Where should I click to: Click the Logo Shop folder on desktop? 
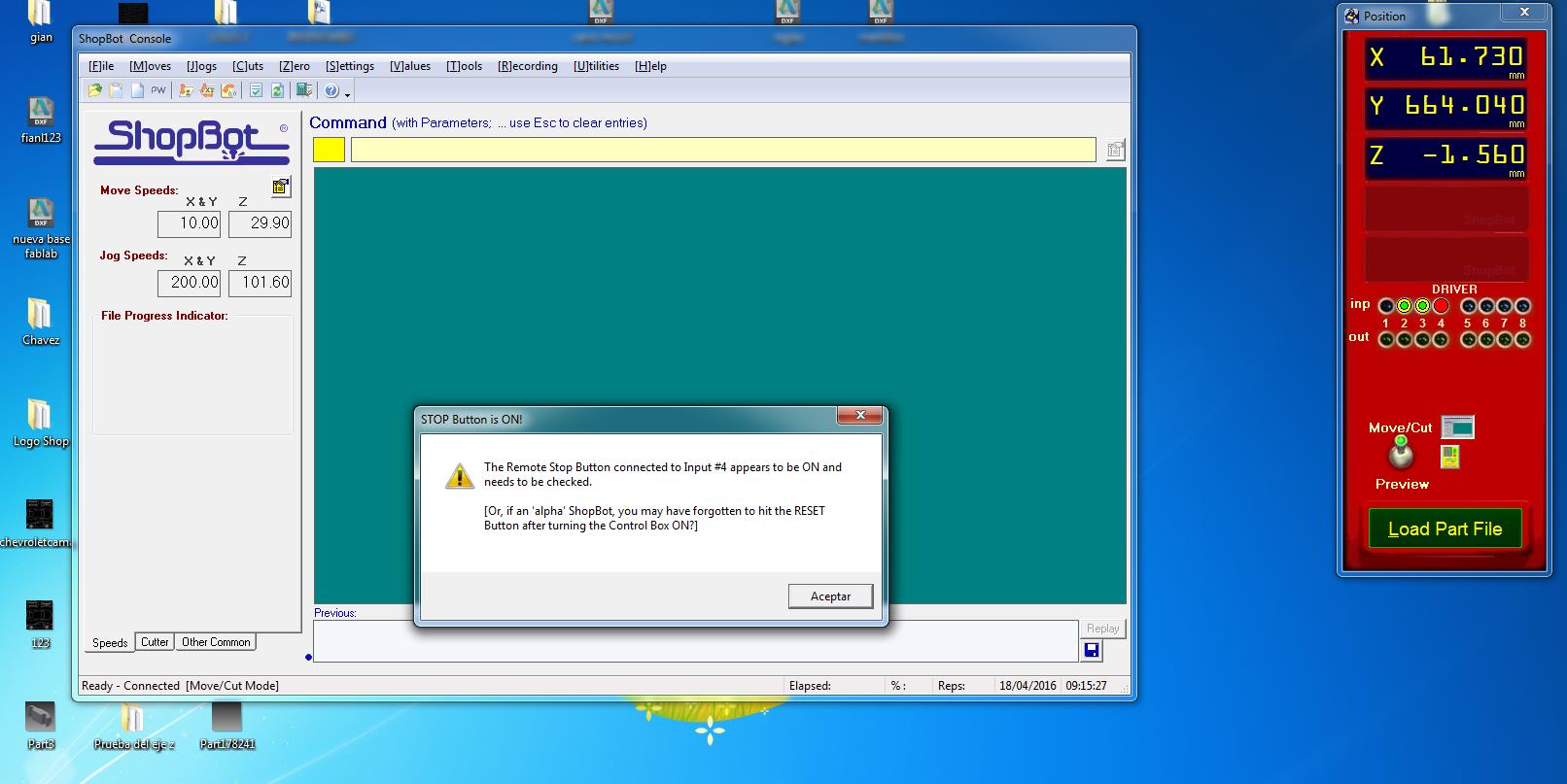pos(41,423)
